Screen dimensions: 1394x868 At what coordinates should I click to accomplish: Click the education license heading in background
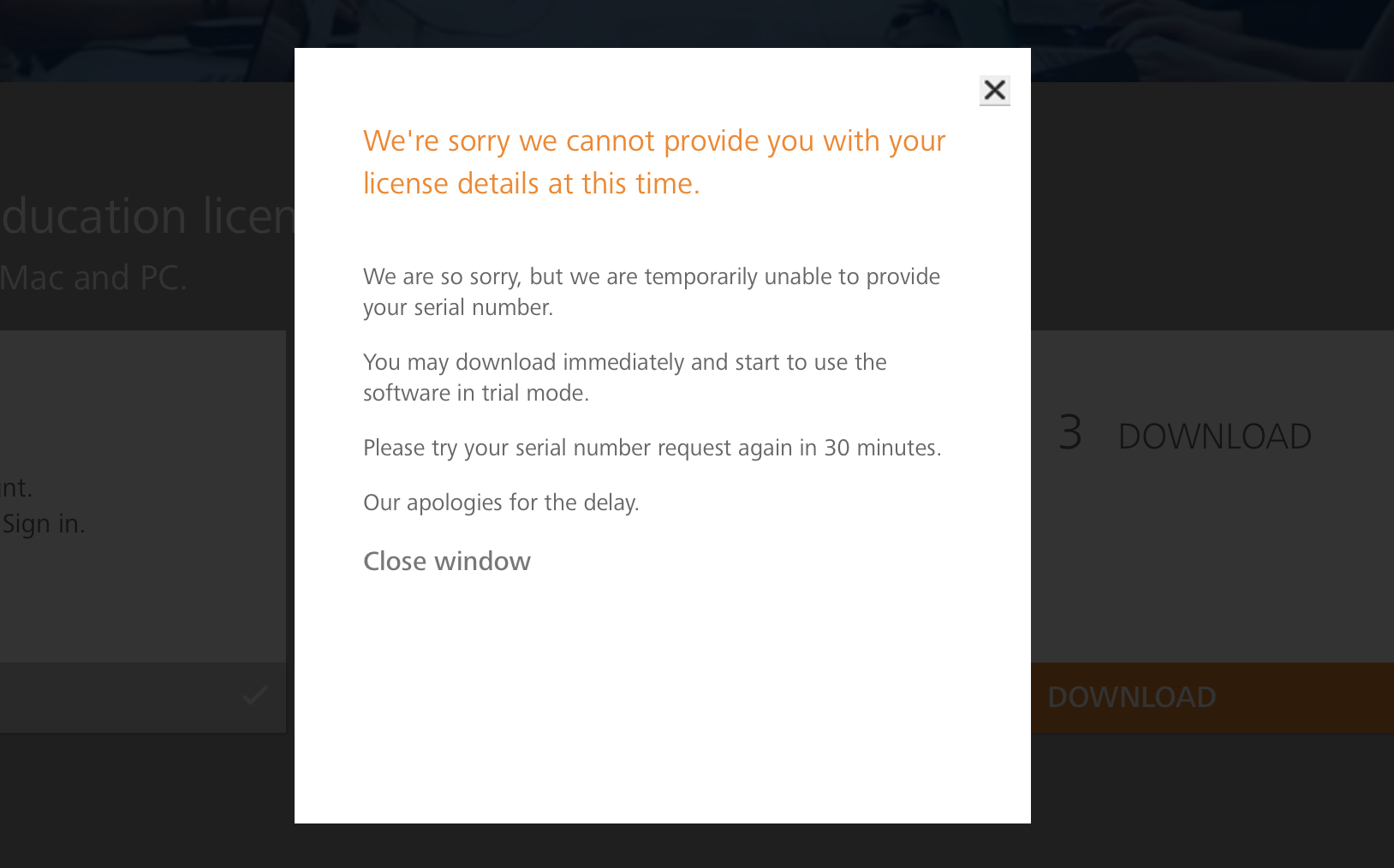pyautogui.click(x=146, y=217)
